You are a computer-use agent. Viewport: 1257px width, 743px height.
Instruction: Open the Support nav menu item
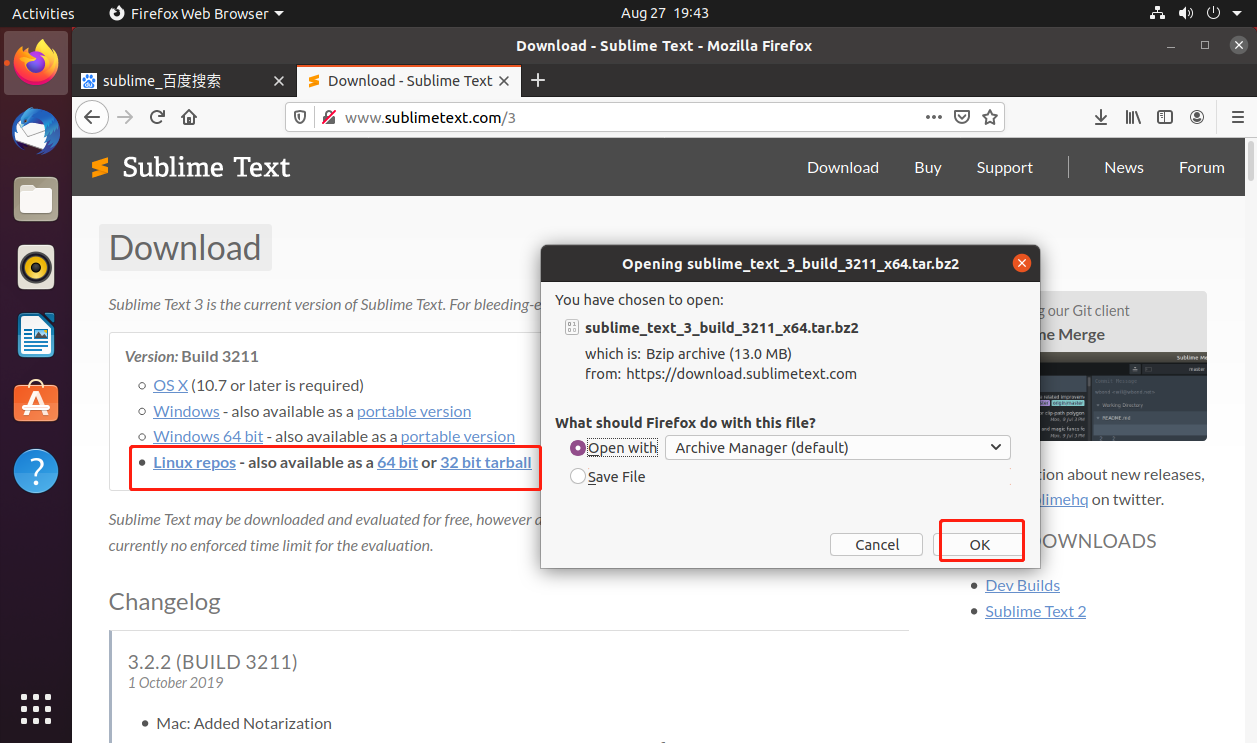(1005, 167)
